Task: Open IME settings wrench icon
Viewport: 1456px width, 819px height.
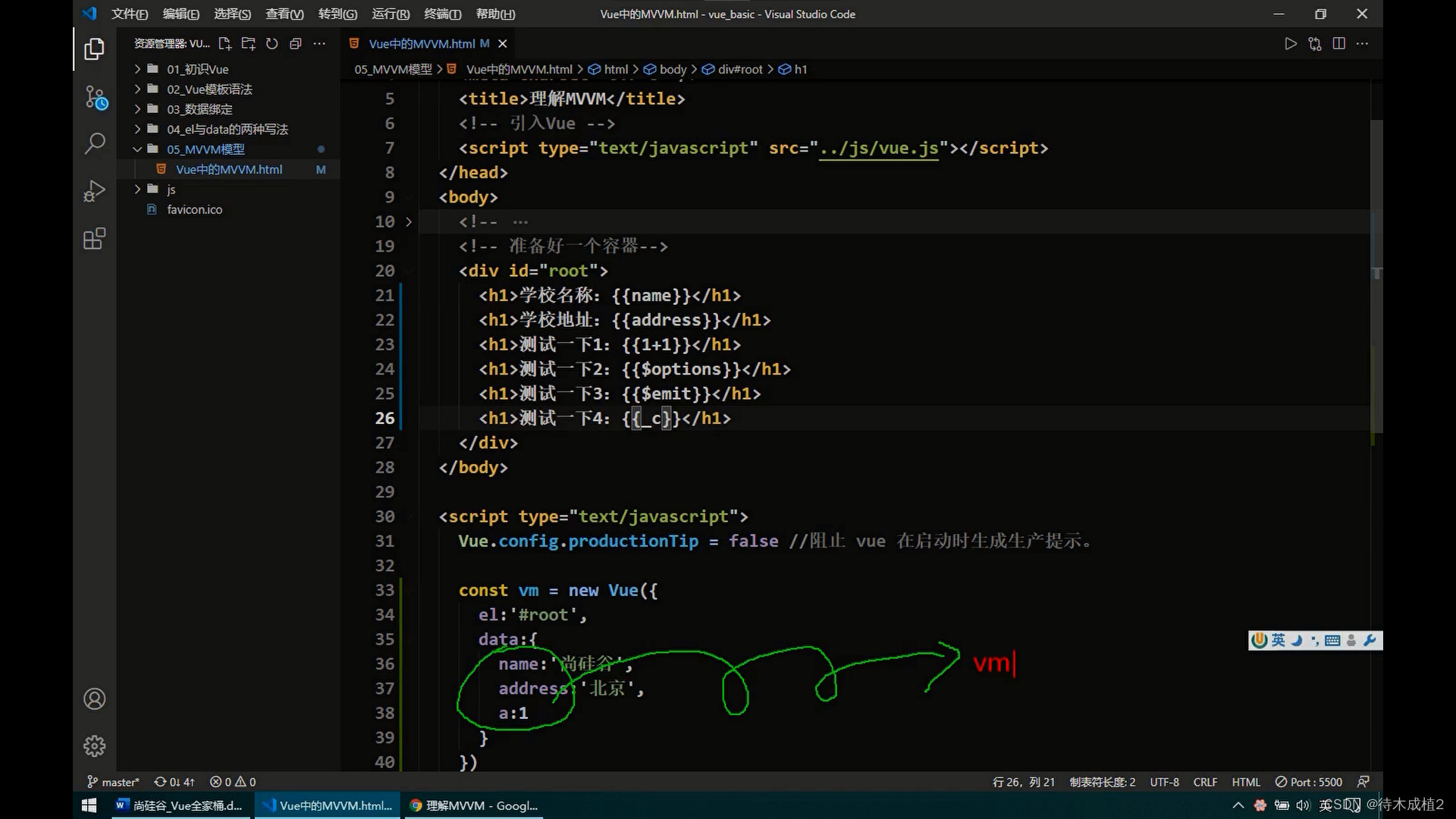Action: (x=1370, y=640)
